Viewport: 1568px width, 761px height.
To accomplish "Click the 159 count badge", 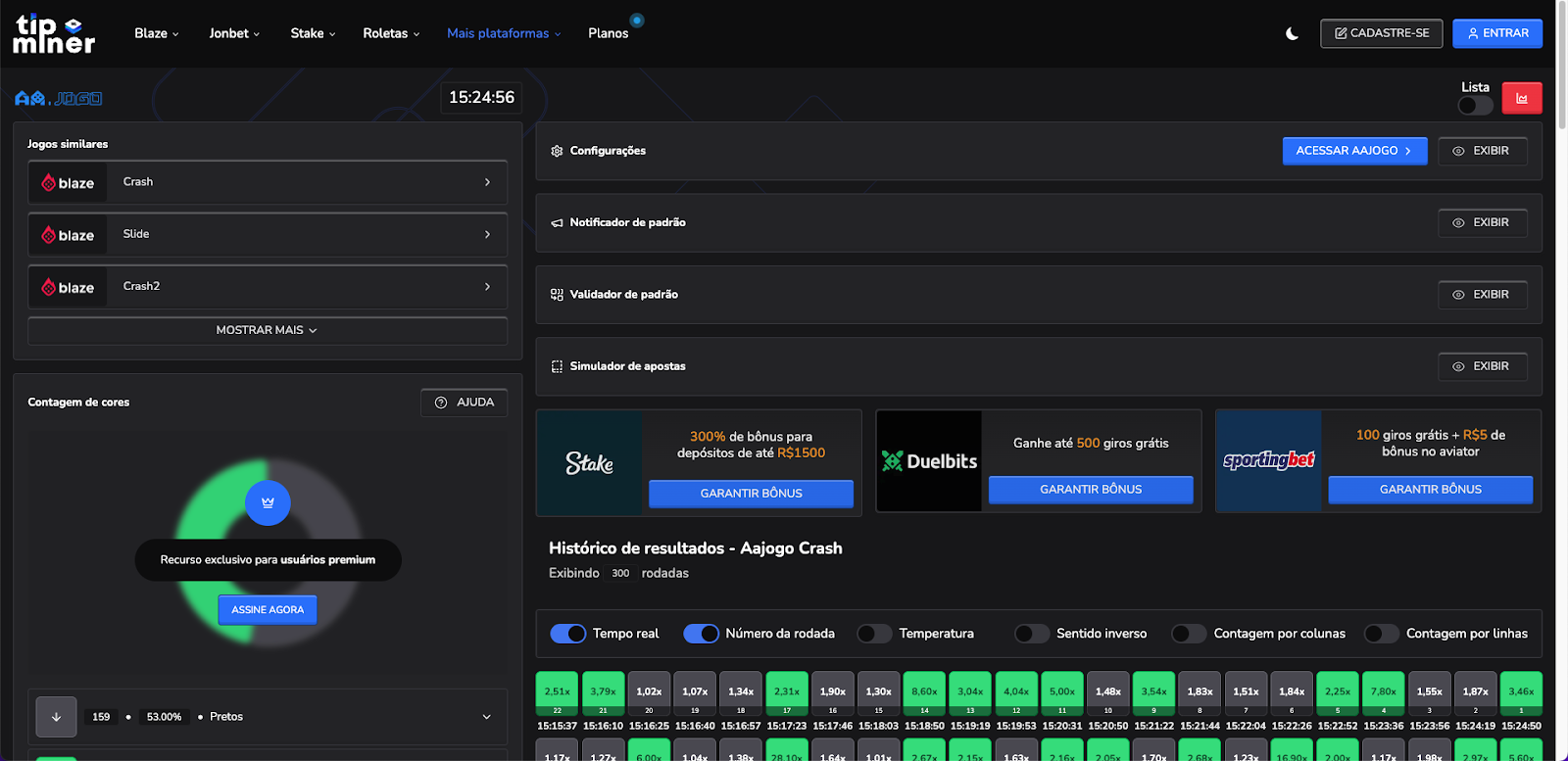I will click(101, 717).
